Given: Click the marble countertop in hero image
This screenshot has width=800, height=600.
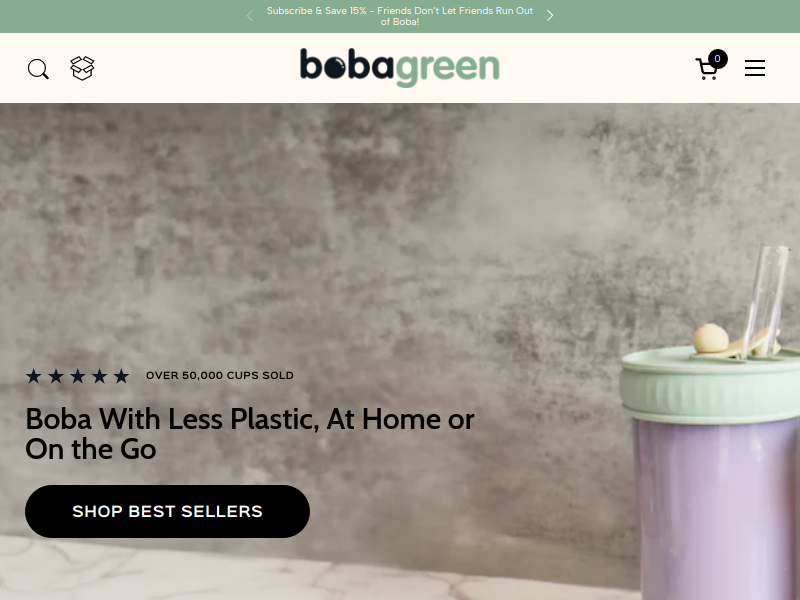Looking at the screenshot, I should 316,571.
